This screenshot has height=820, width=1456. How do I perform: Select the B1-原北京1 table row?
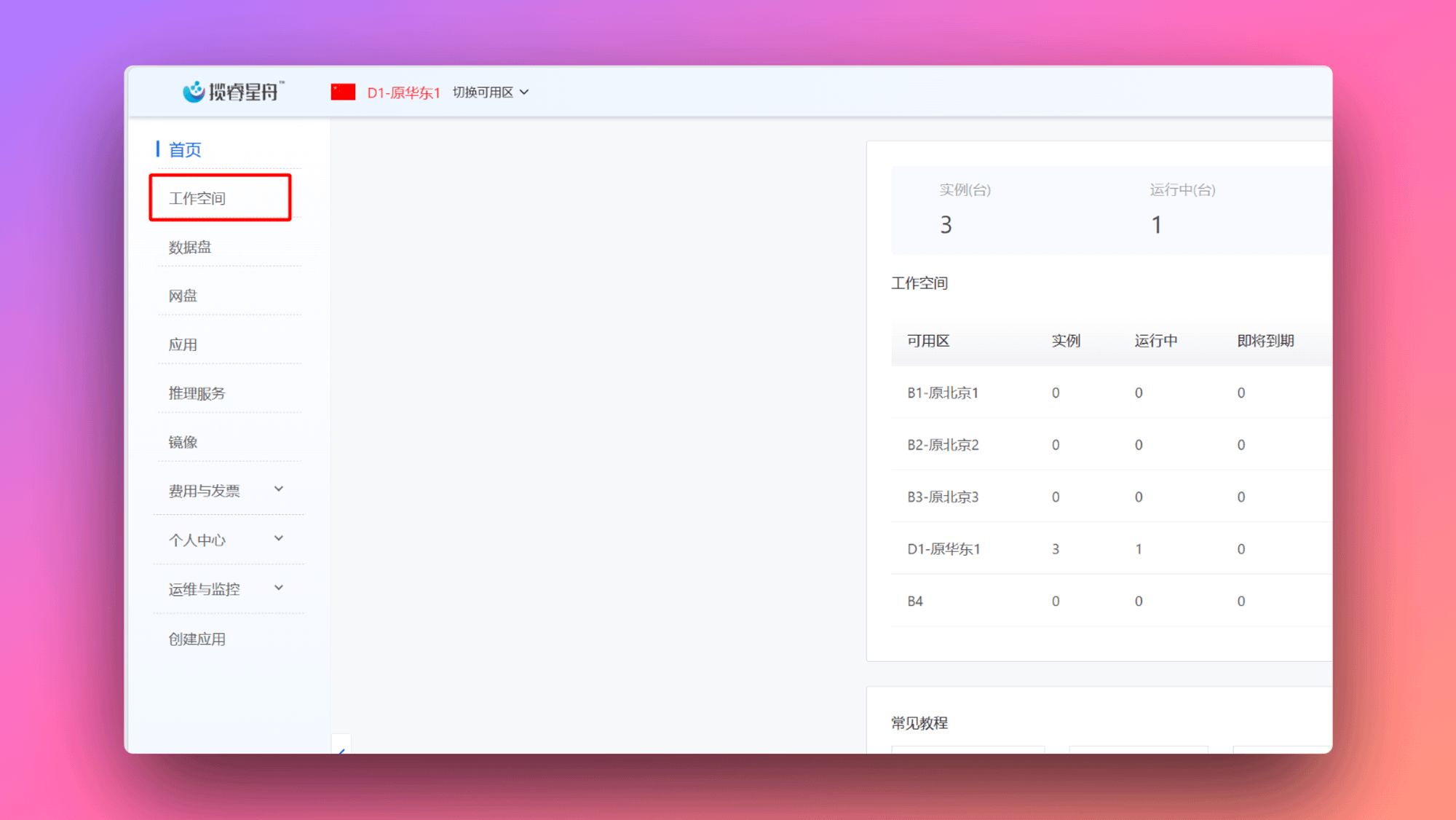[943, 393]
